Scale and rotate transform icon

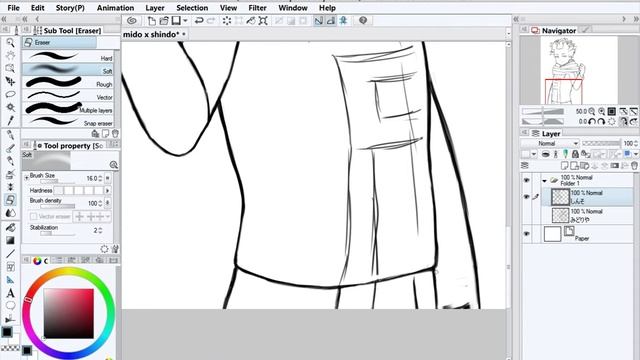click(263, 20)
